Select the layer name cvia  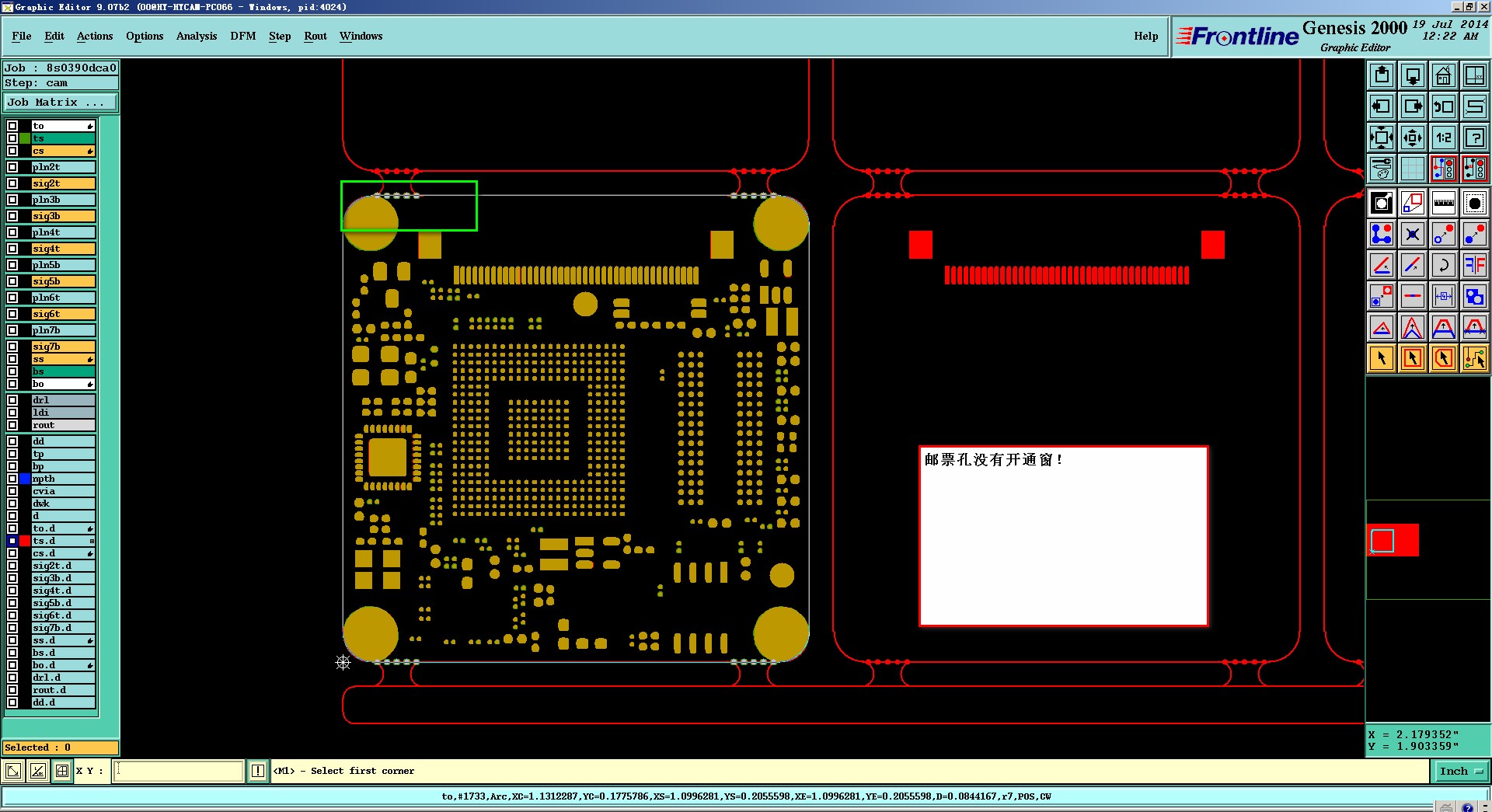coord(63,491)
